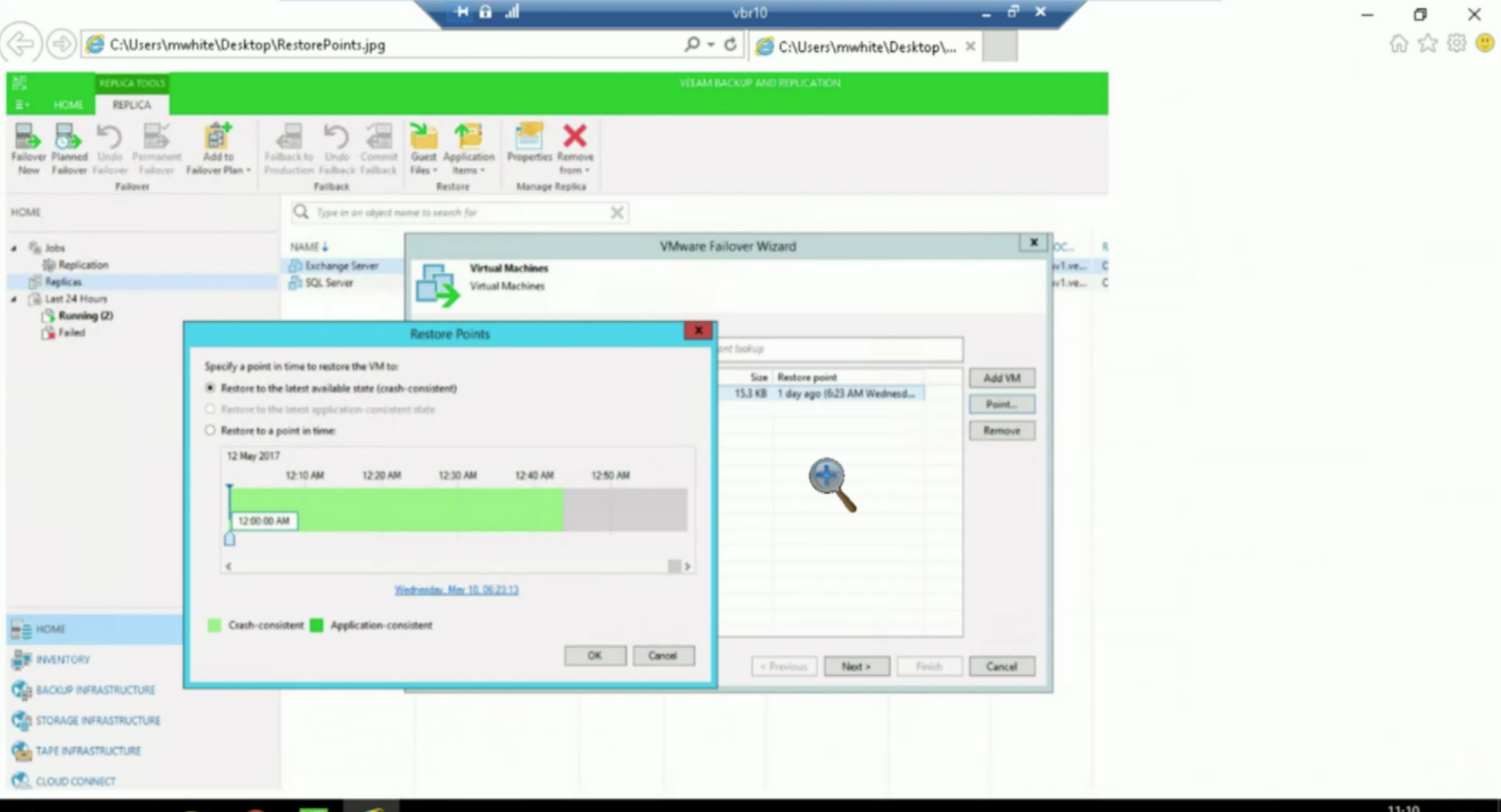Select Replication under Jobs
Viewport: 1501px width, 812px height.
75,265
